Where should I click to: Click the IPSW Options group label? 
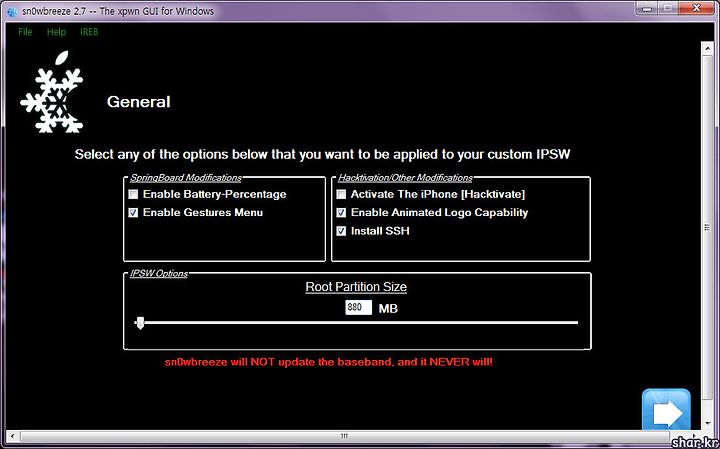click(x=159, y=274)
